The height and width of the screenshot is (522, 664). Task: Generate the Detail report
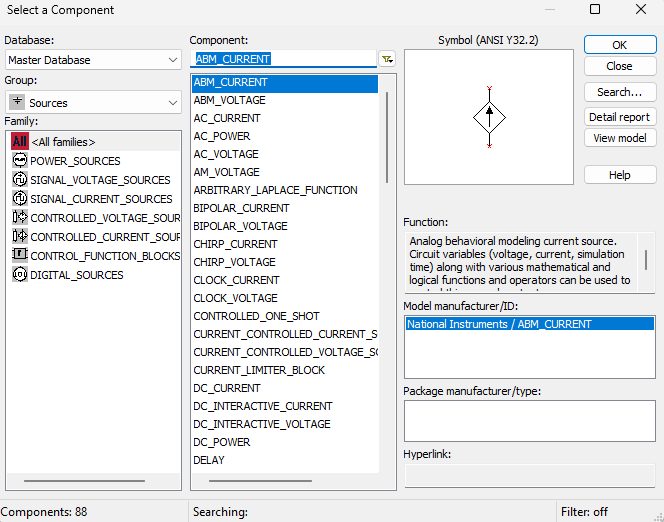coord(620,117)
